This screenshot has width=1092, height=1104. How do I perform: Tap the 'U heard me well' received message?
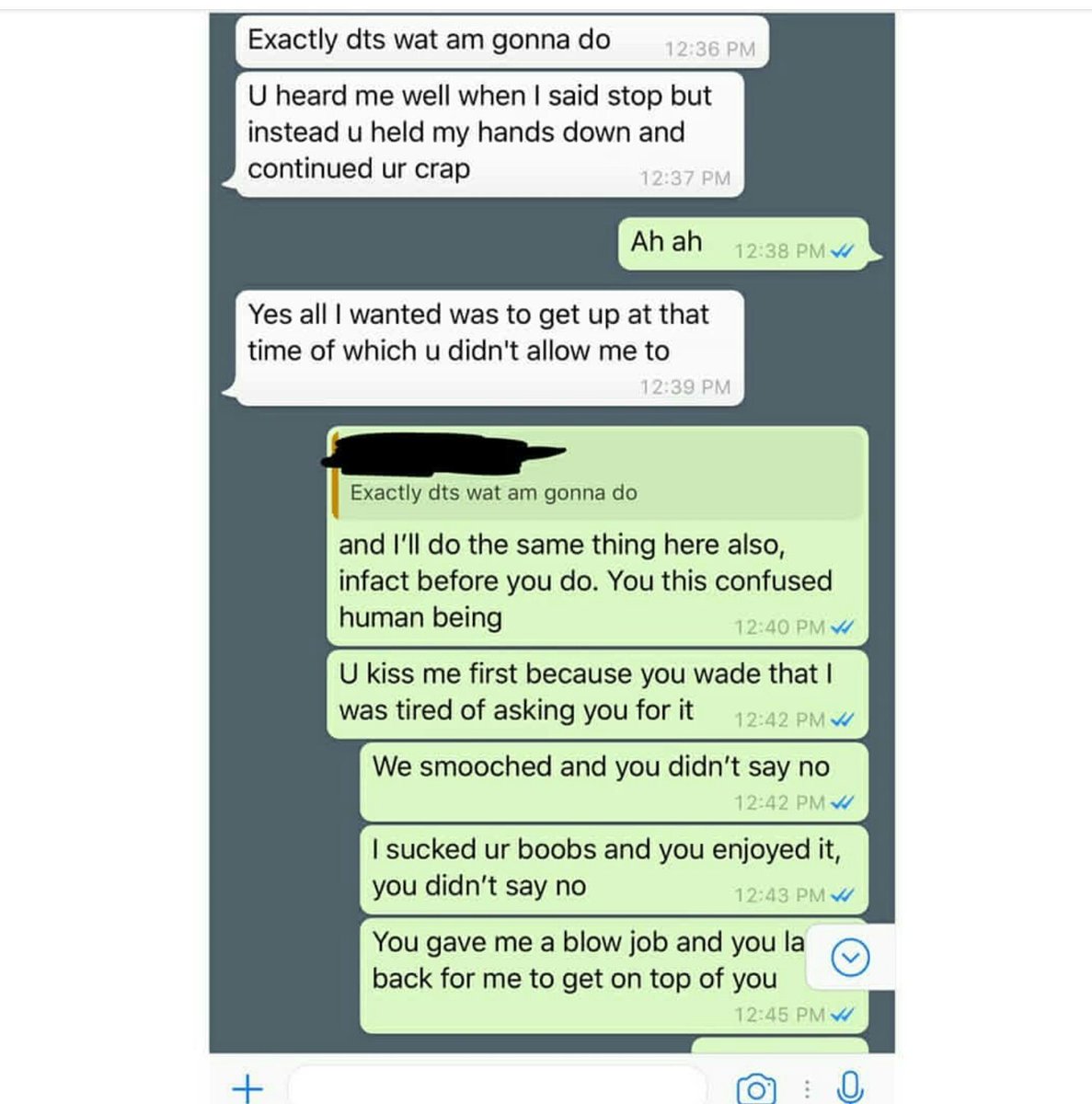click(478, 132)
